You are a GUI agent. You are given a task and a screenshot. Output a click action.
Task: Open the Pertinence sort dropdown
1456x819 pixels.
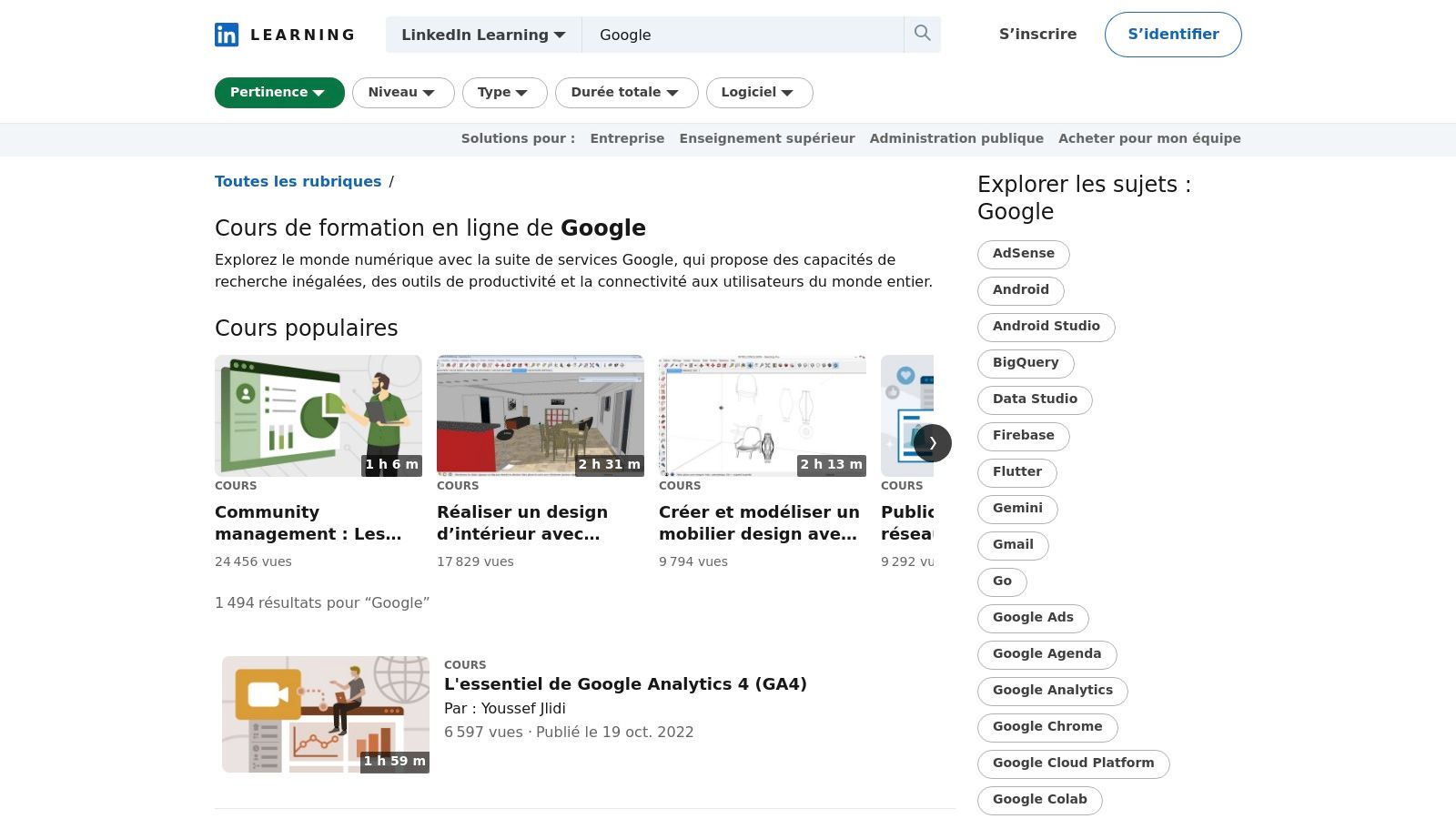278,92
